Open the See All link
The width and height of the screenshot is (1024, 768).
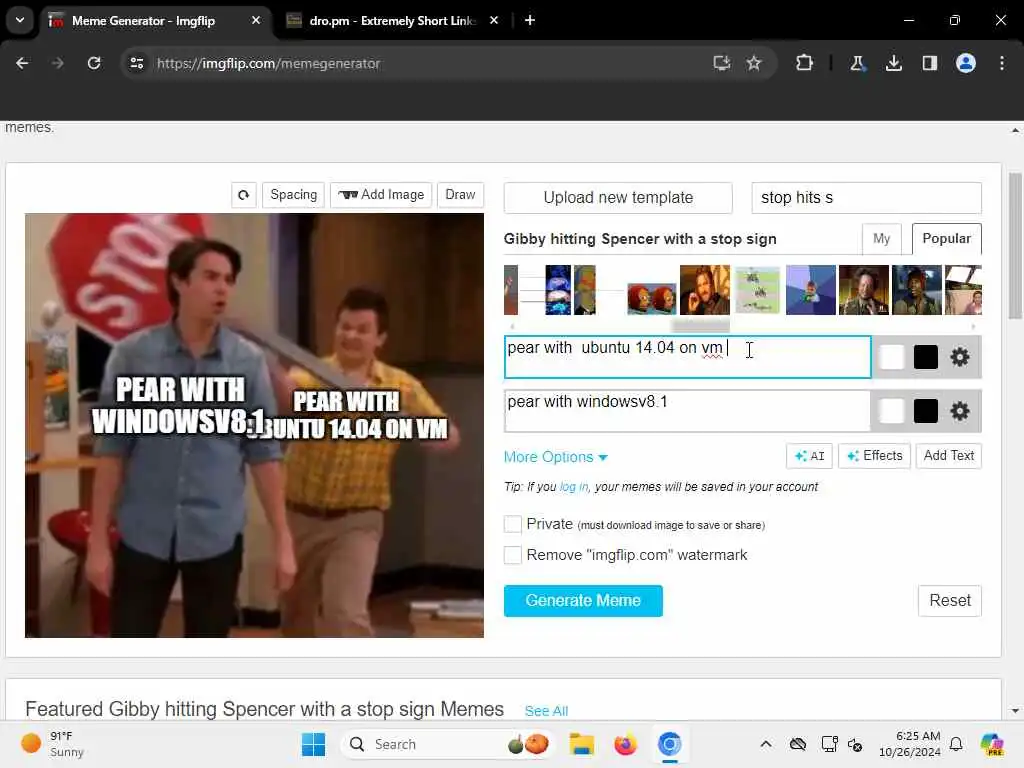[546, 711]
